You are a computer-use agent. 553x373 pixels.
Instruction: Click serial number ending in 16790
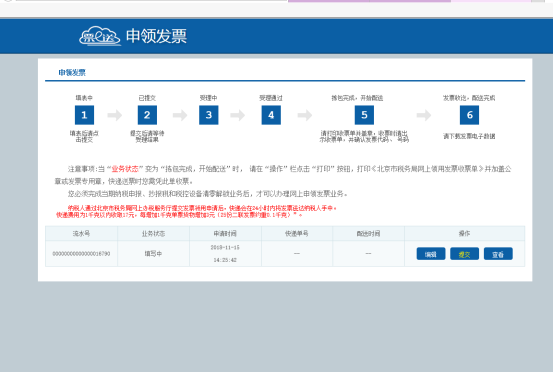pyautogui.click(x=81, y=253)
